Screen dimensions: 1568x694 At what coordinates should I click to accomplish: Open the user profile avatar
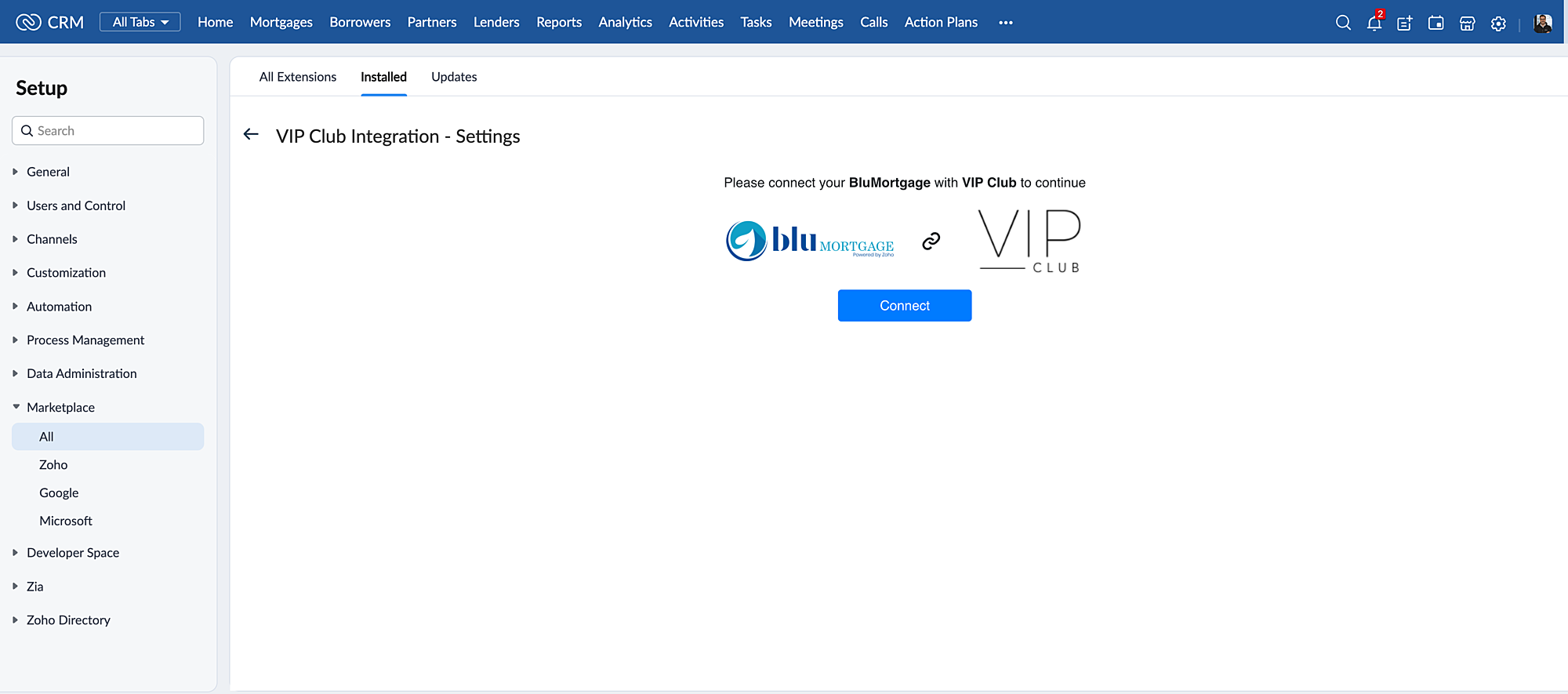(1543, 23)
